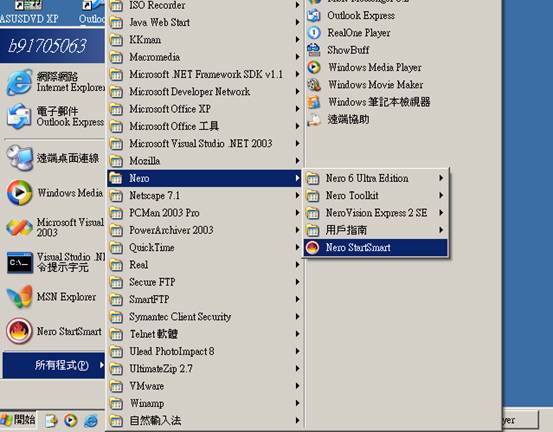Image resolution: width=553 pixels, height=432 pixels.
Task: Open Microsoft Visual Studio .NET 2003 folder
Action: [204, 144]
